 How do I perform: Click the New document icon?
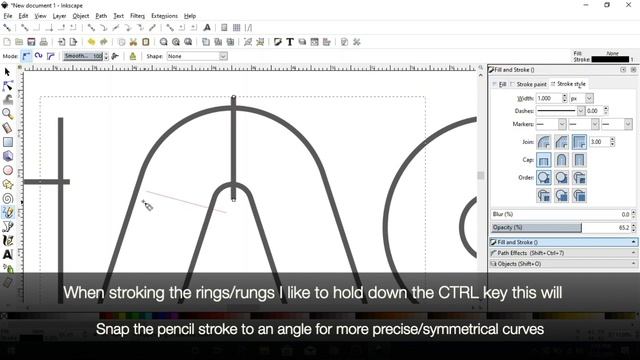tap(7, 42)
